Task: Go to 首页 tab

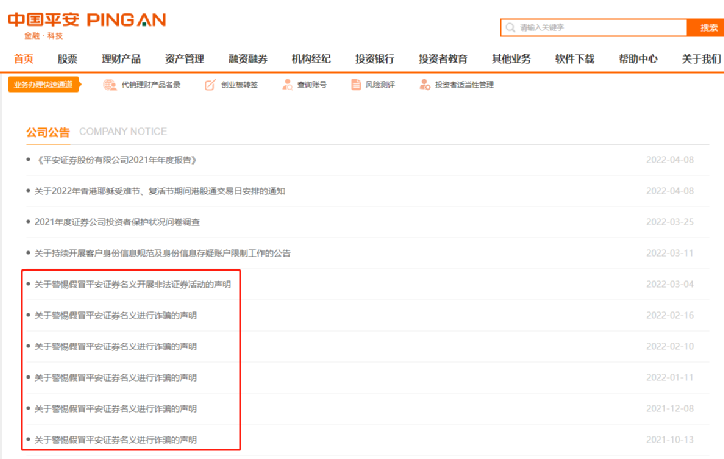Action: coord(24,59)
